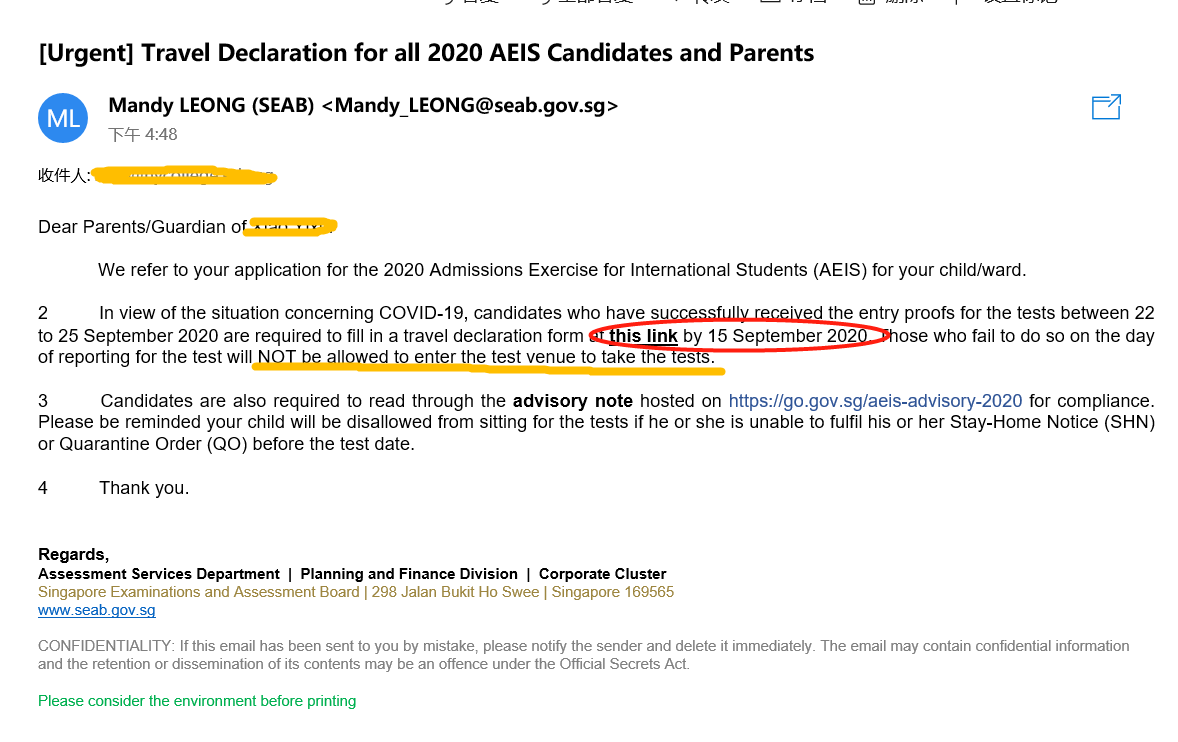Click sender name Mandy LEONG (SEAB)
This screenshot has height=742, width=1178.
[x=211, y=105]
